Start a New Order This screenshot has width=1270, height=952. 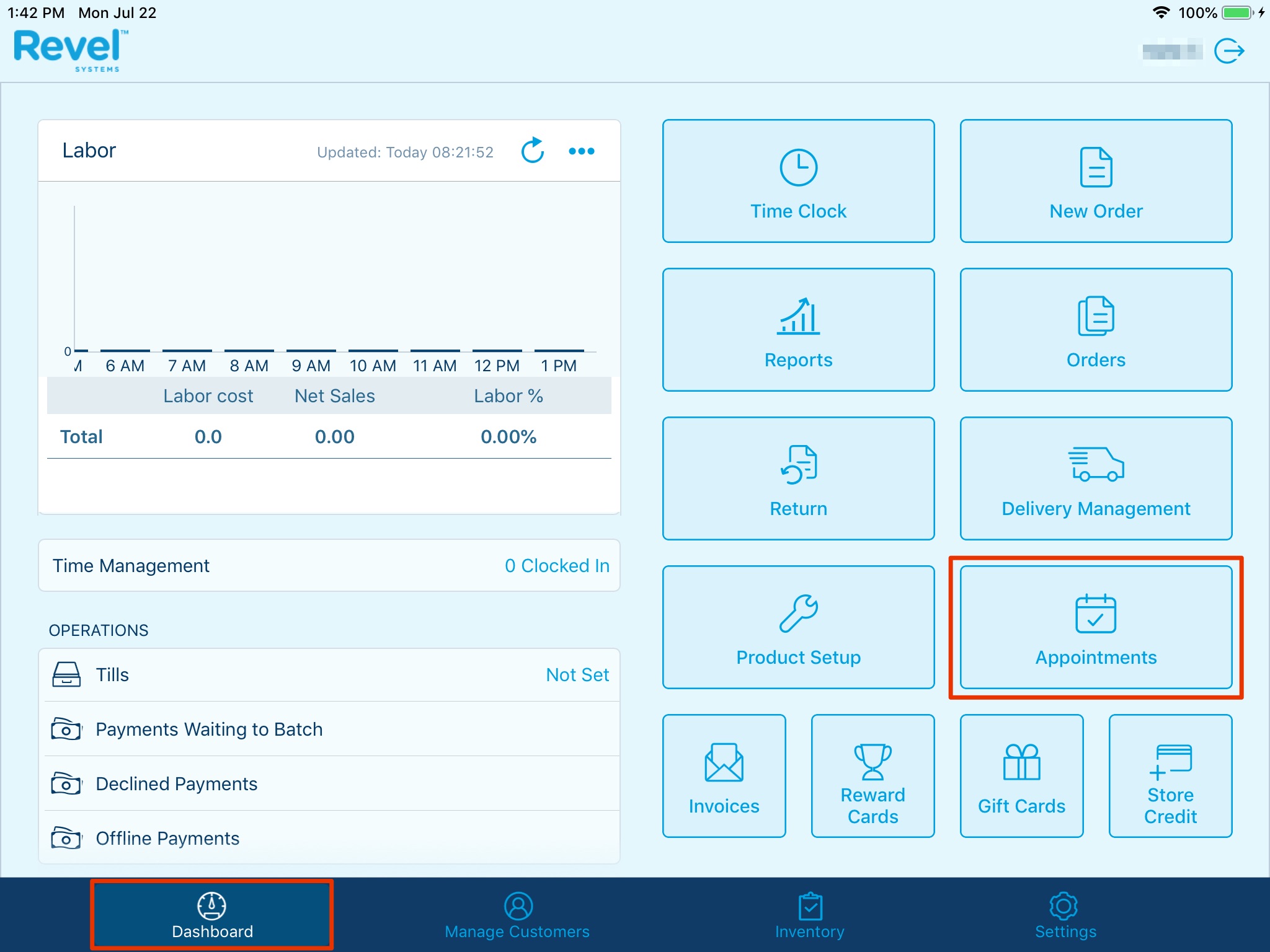click(x=1095, y=181)
